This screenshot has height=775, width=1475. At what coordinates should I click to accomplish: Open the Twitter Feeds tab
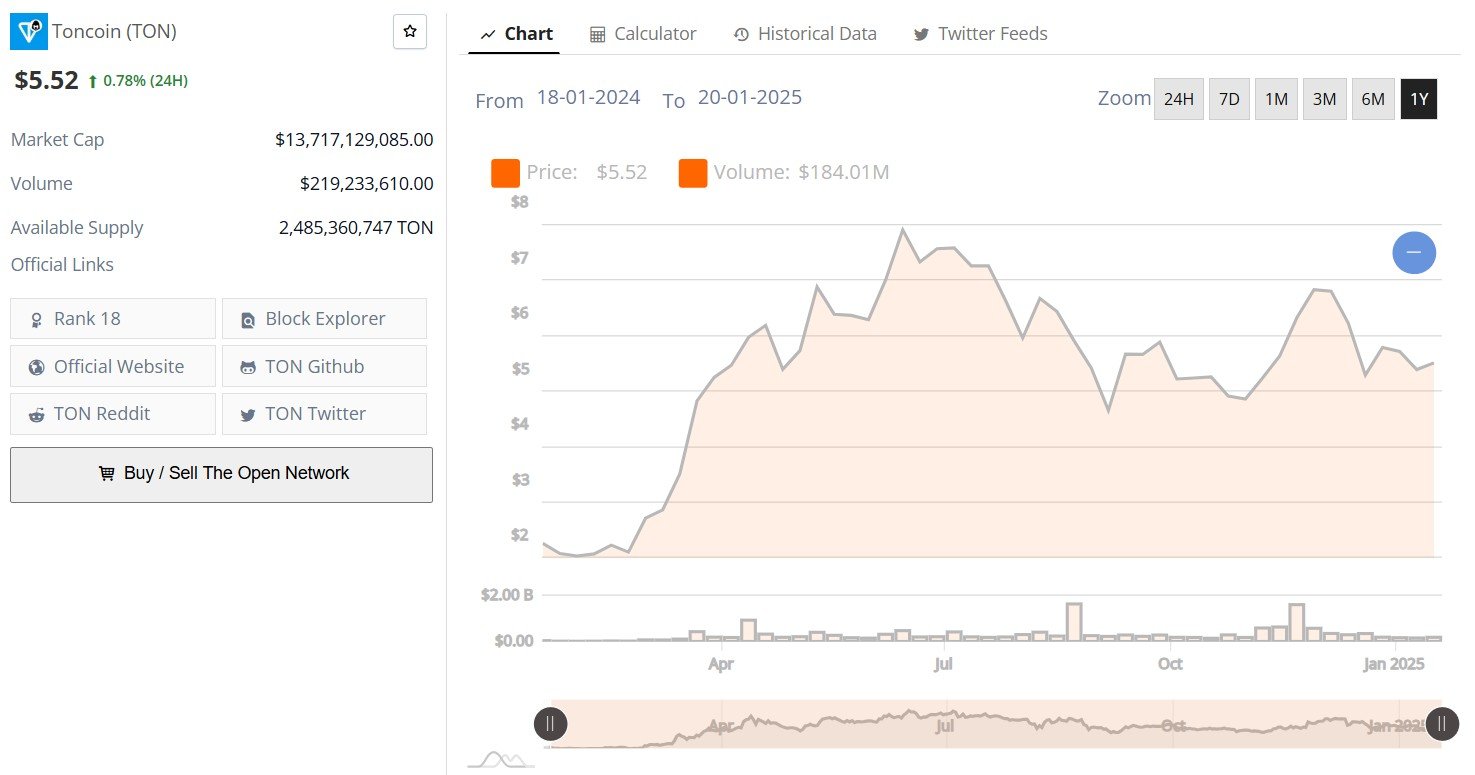(x=980, y=33)
